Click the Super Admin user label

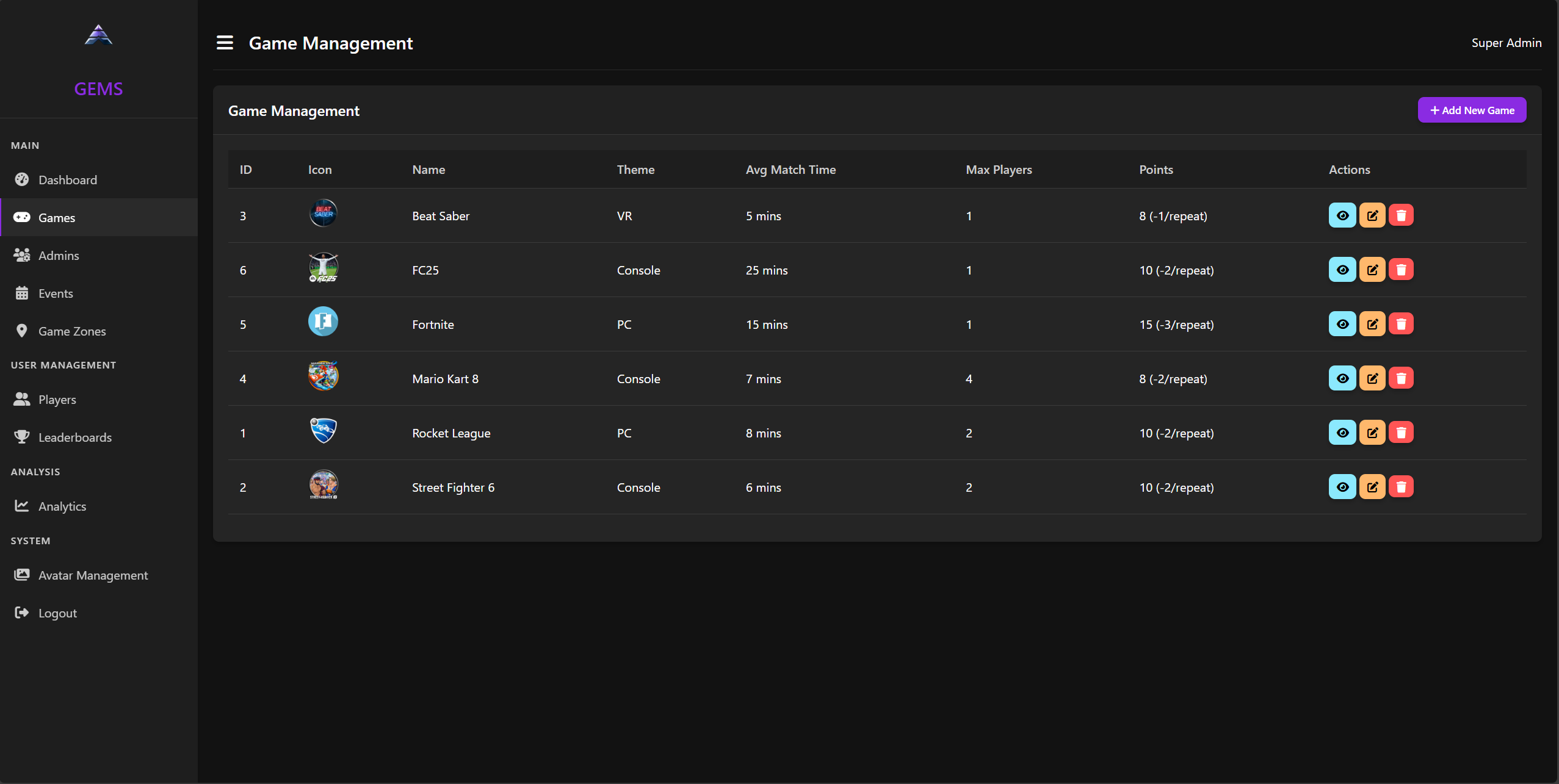click(1506, 43)
